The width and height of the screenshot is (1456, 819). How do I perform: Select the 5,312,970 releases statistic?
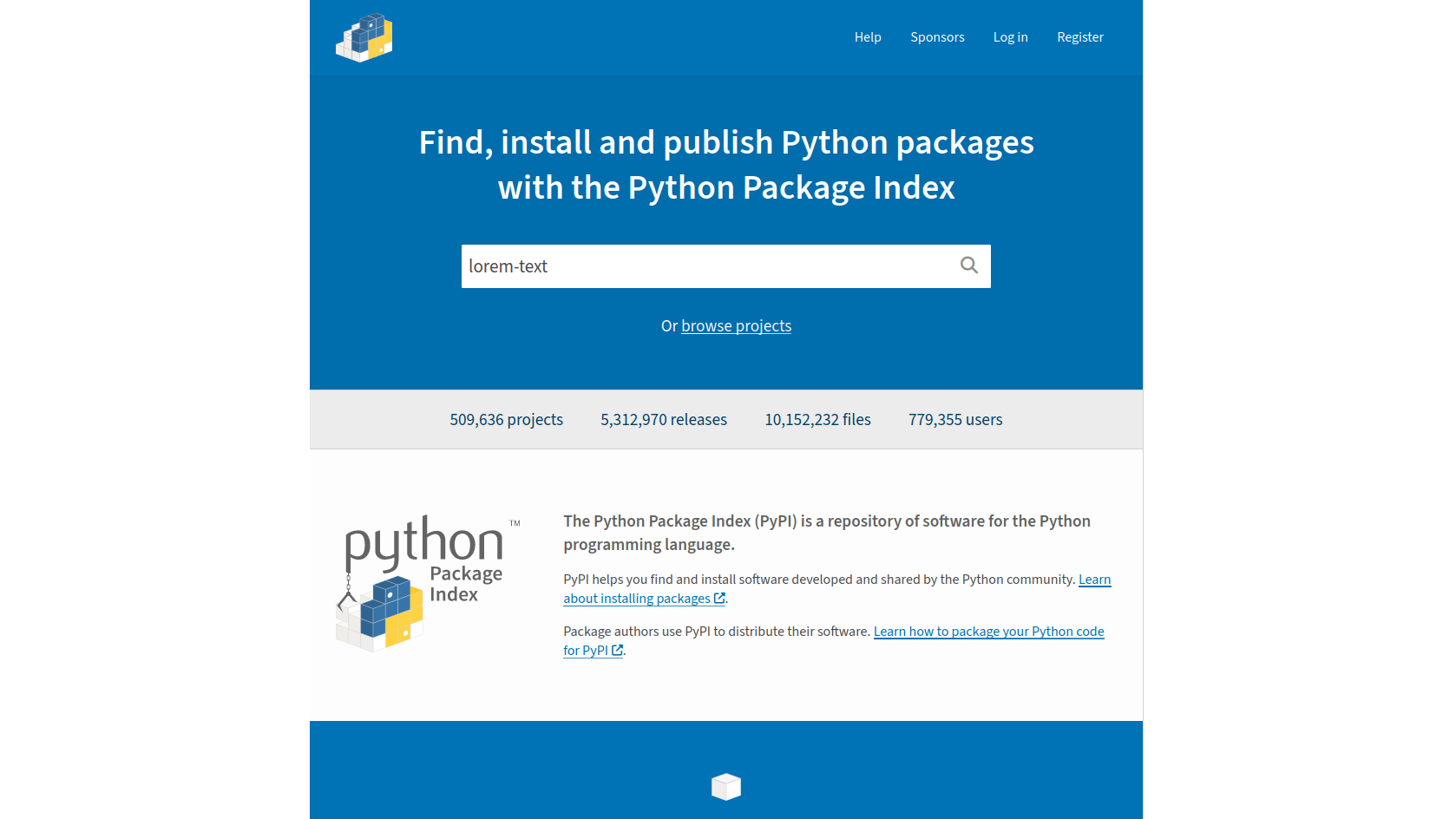tap(664, 420)
